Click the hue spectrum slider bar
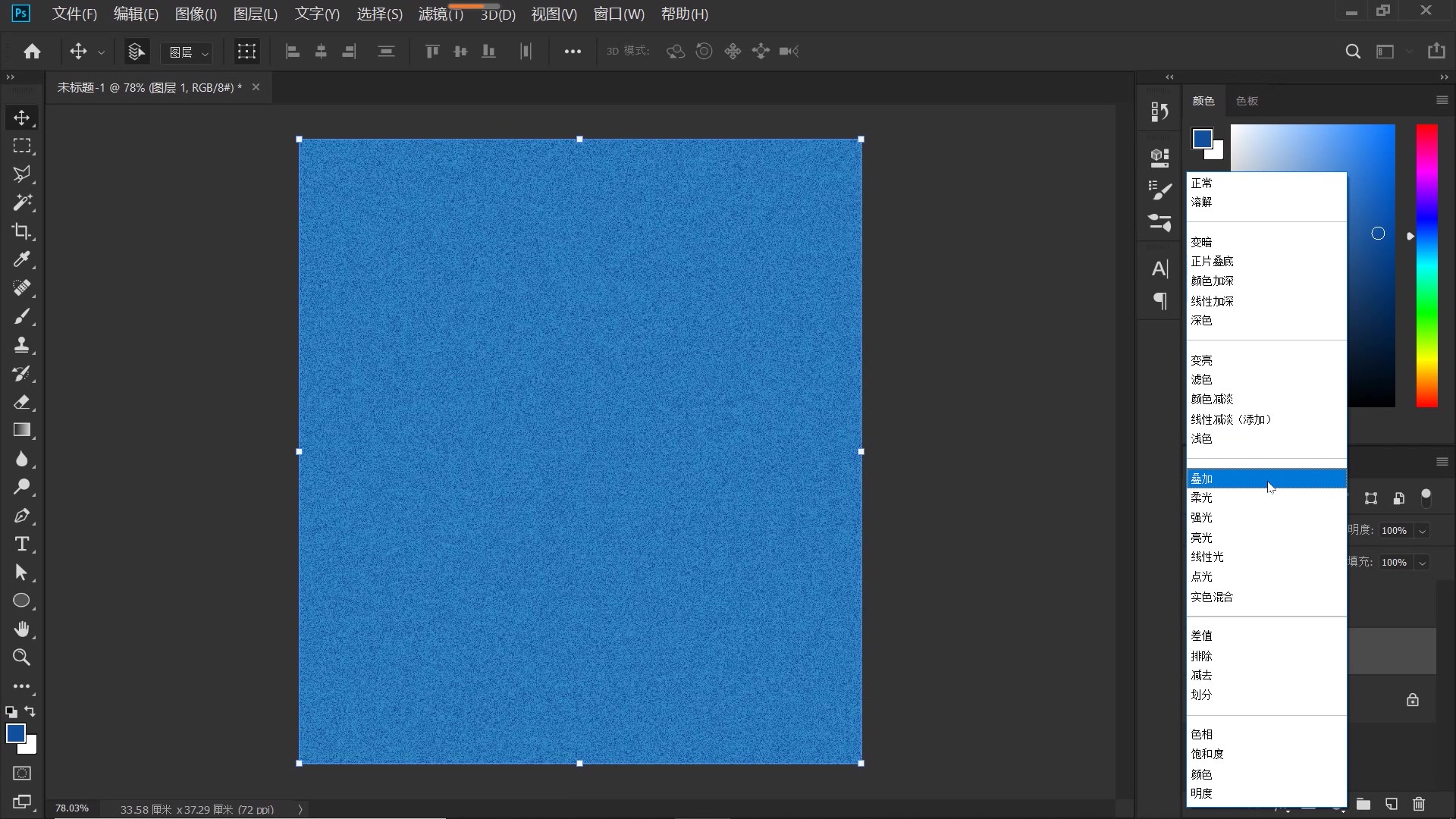The width and height of the screenshot is (1456, 819). click(1426, 265)
